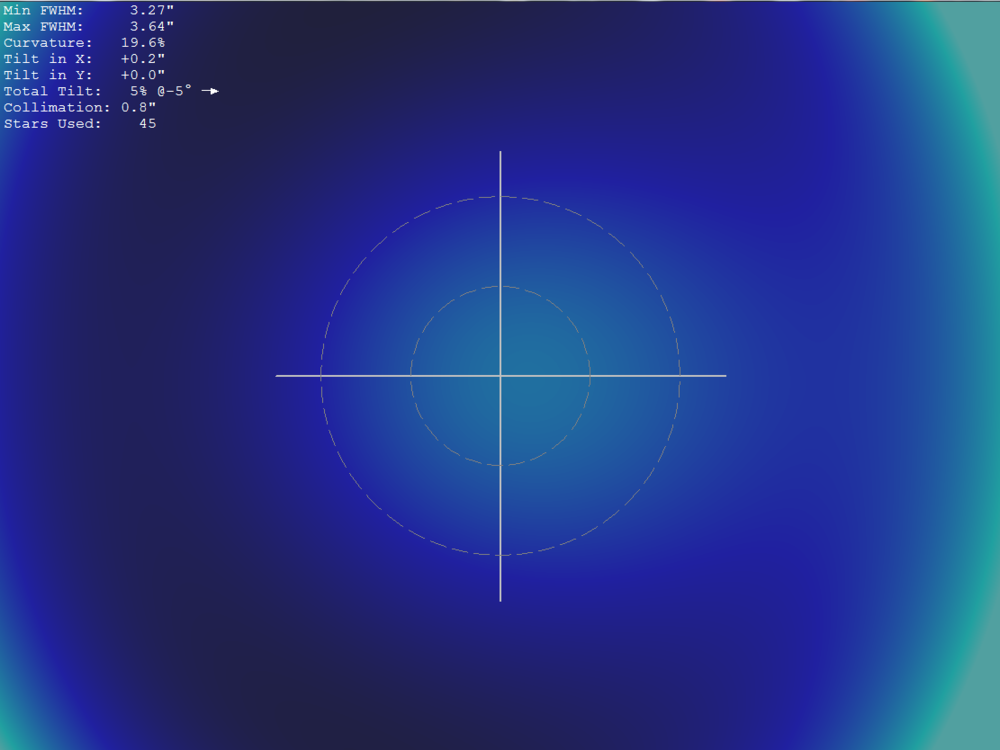The height and width of the screenshot is (750, 1000).
Task: Click the tilt direction arrow icon
Action: [x=210, y=91]
